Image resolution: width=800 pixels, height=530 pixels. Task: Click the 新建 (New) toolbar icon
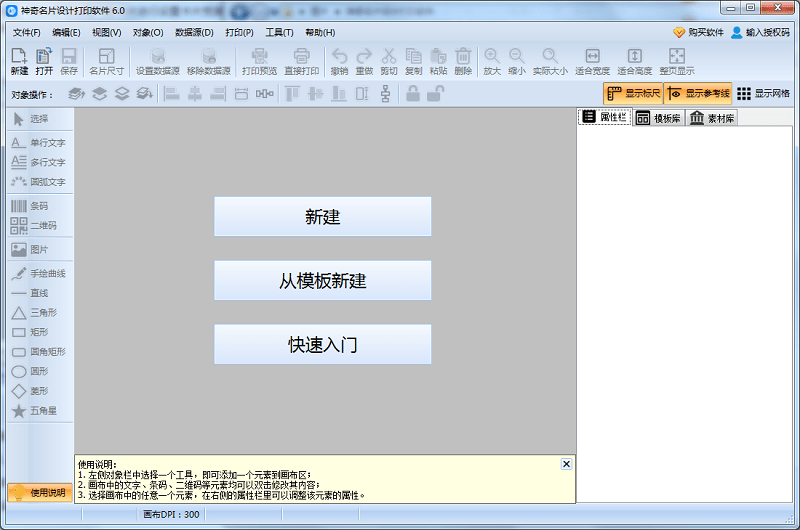(x=19, y=61)
